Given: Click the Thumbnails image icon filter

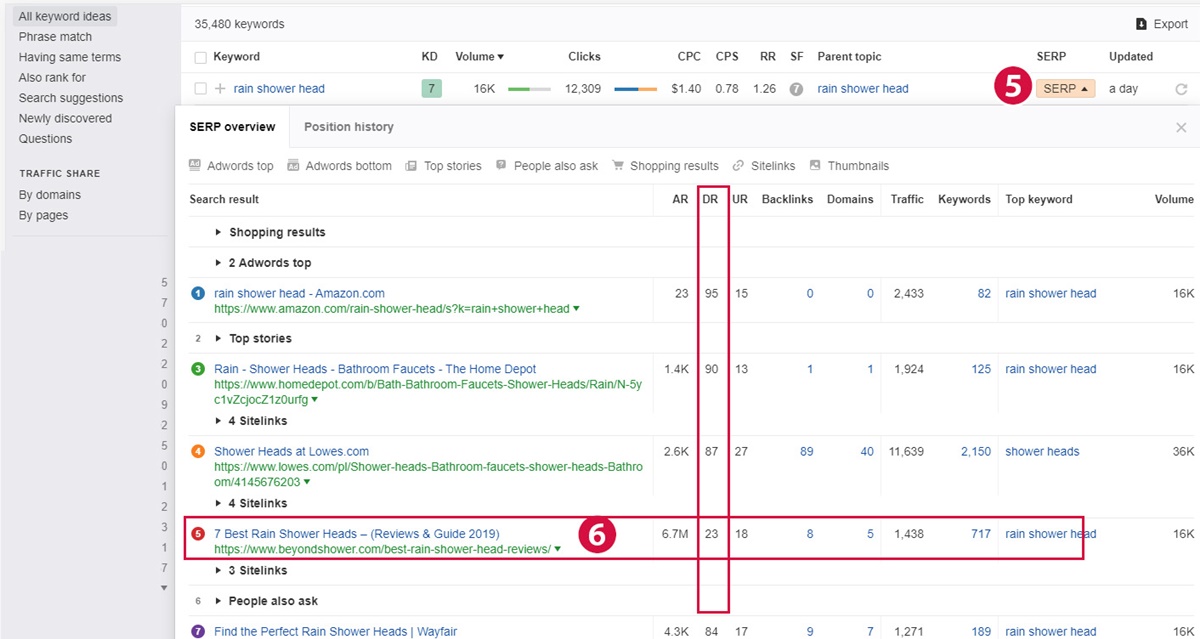Looking at the screenshot, I should coord(816,166).
